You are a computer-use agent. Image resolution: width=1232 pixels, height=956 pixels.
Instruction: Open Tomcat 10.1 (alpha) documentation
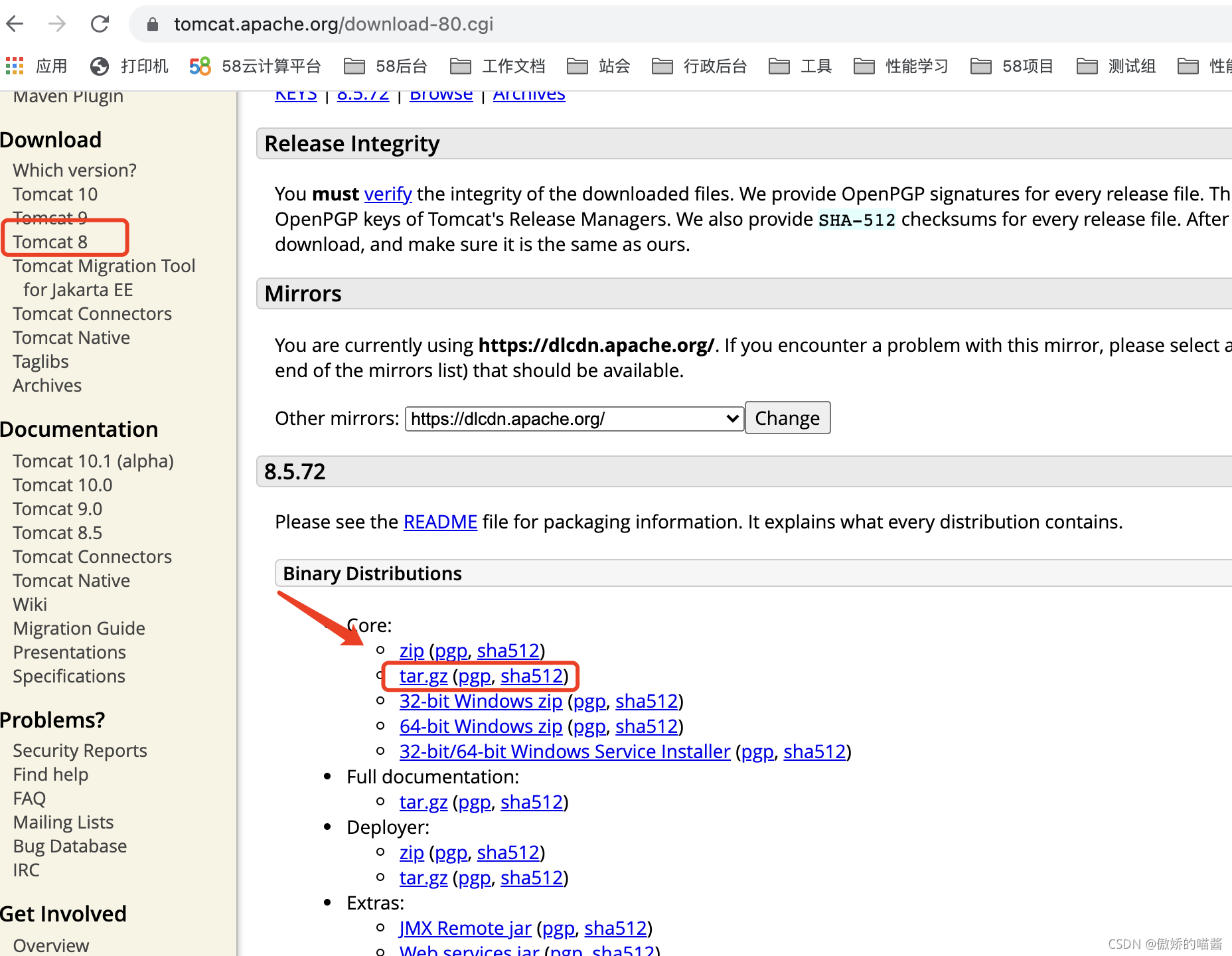click(x=93, y=461)
